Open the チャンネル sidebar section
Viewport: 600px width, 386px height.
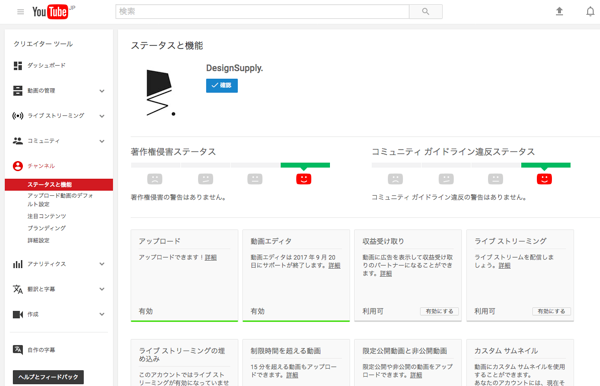click(x=41, y=166)
